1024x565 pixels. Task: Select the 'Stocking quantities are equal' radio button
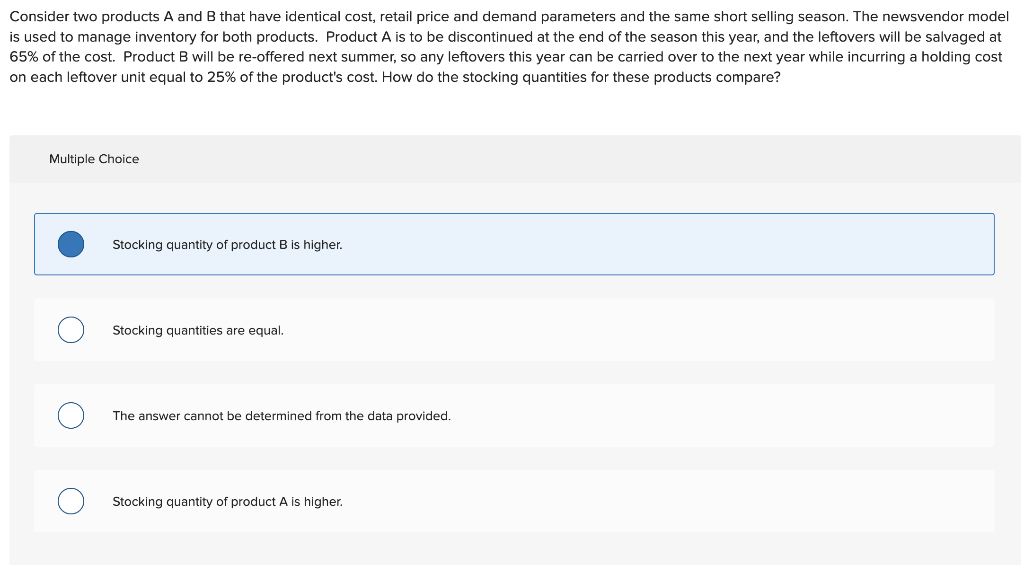[x=71, y=330]
